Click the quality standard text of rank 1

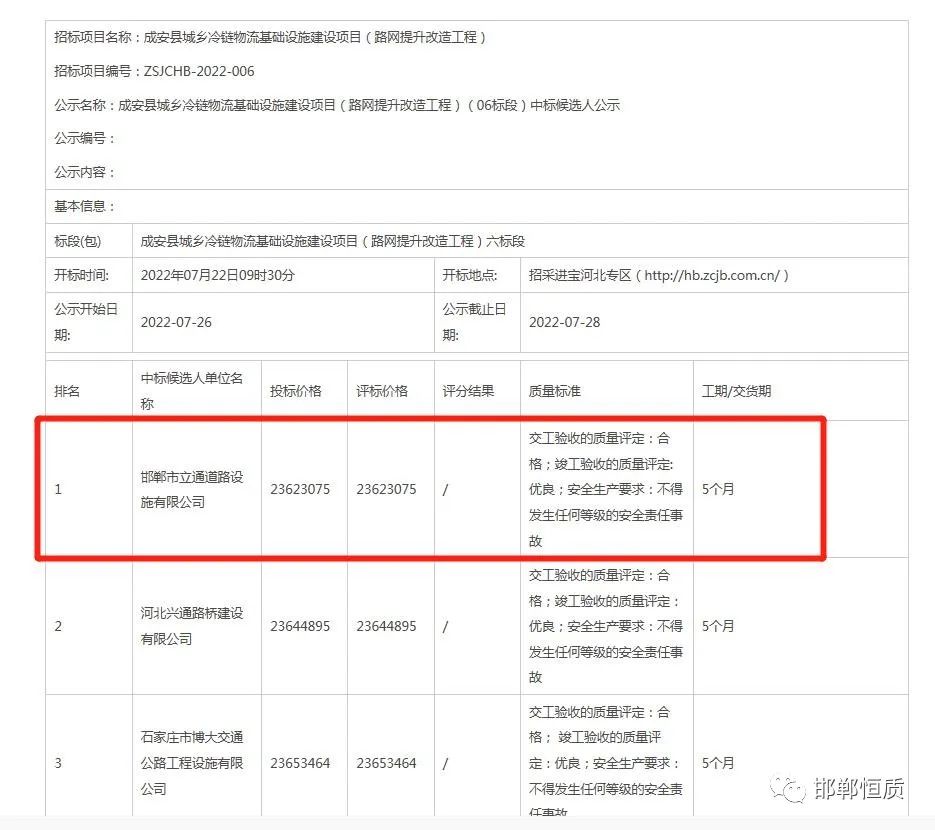point(606,489)
